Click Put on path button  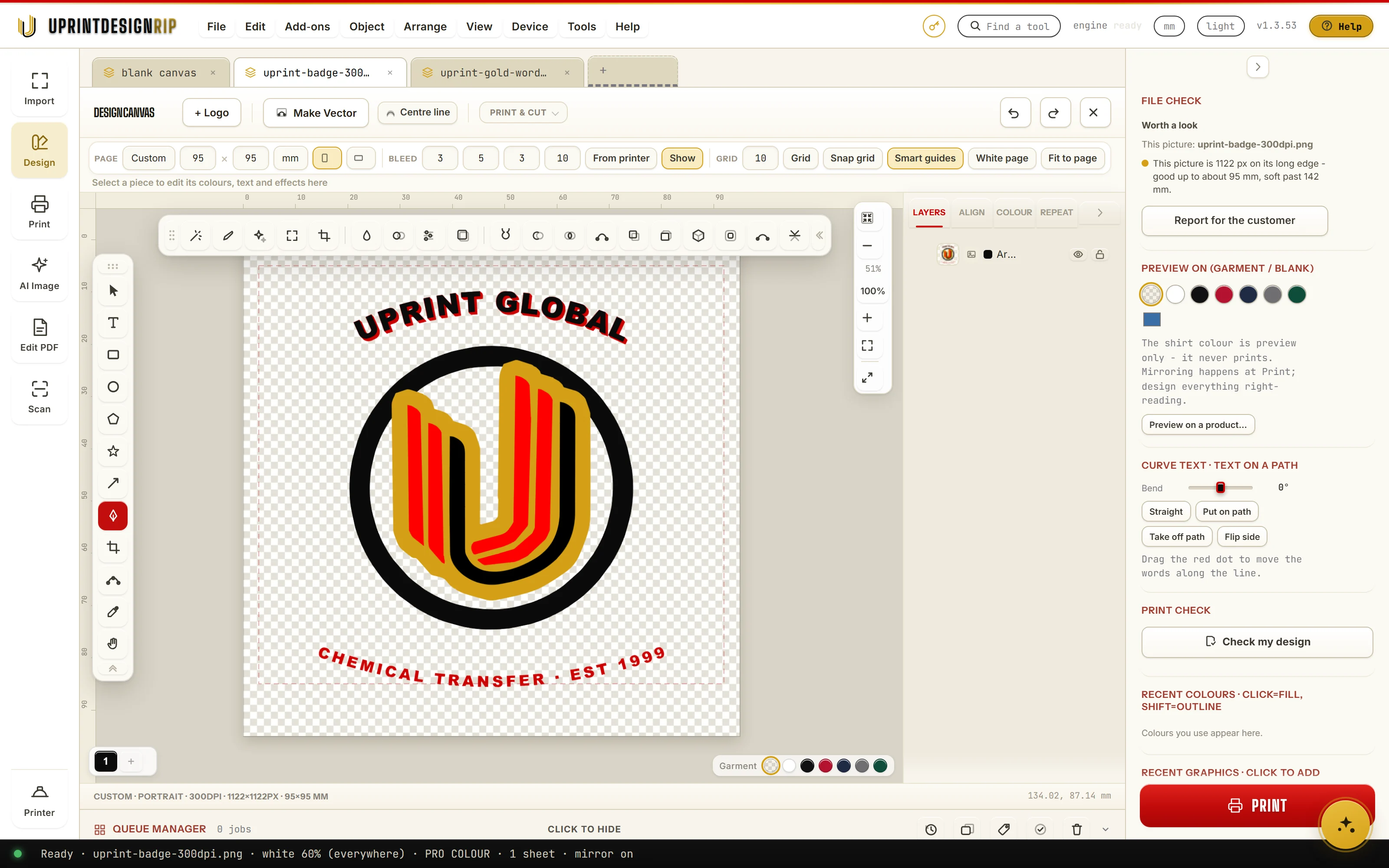(x=1227, y=512)
